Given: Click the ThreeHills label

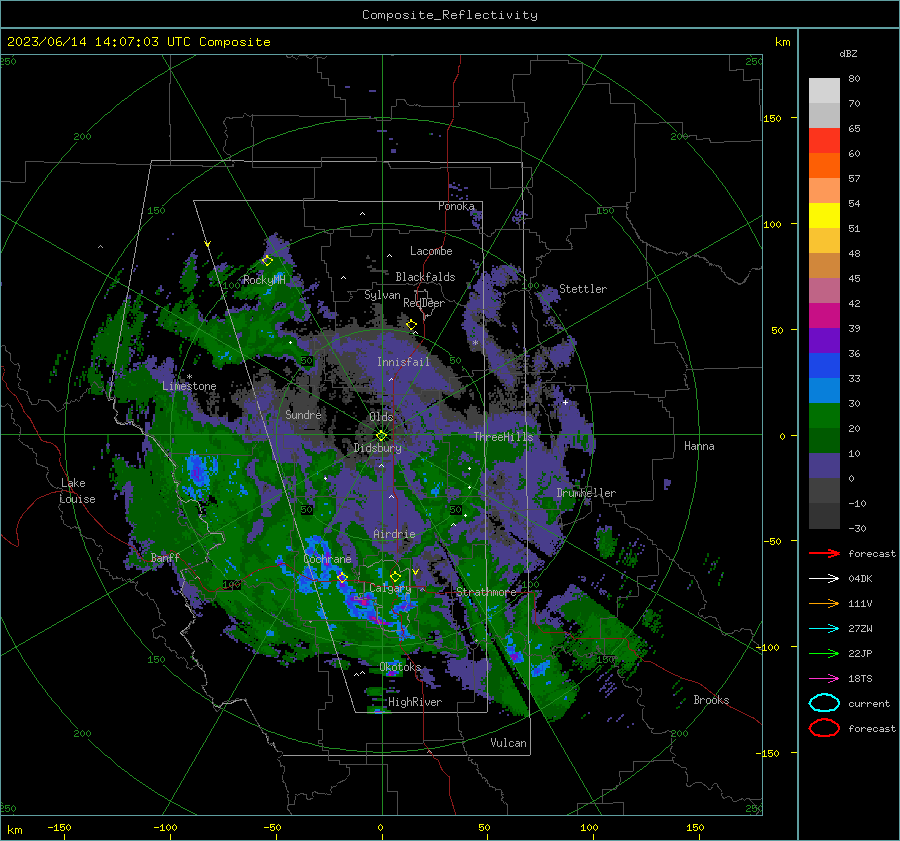Looking at the screenshot, I should 503,437.
